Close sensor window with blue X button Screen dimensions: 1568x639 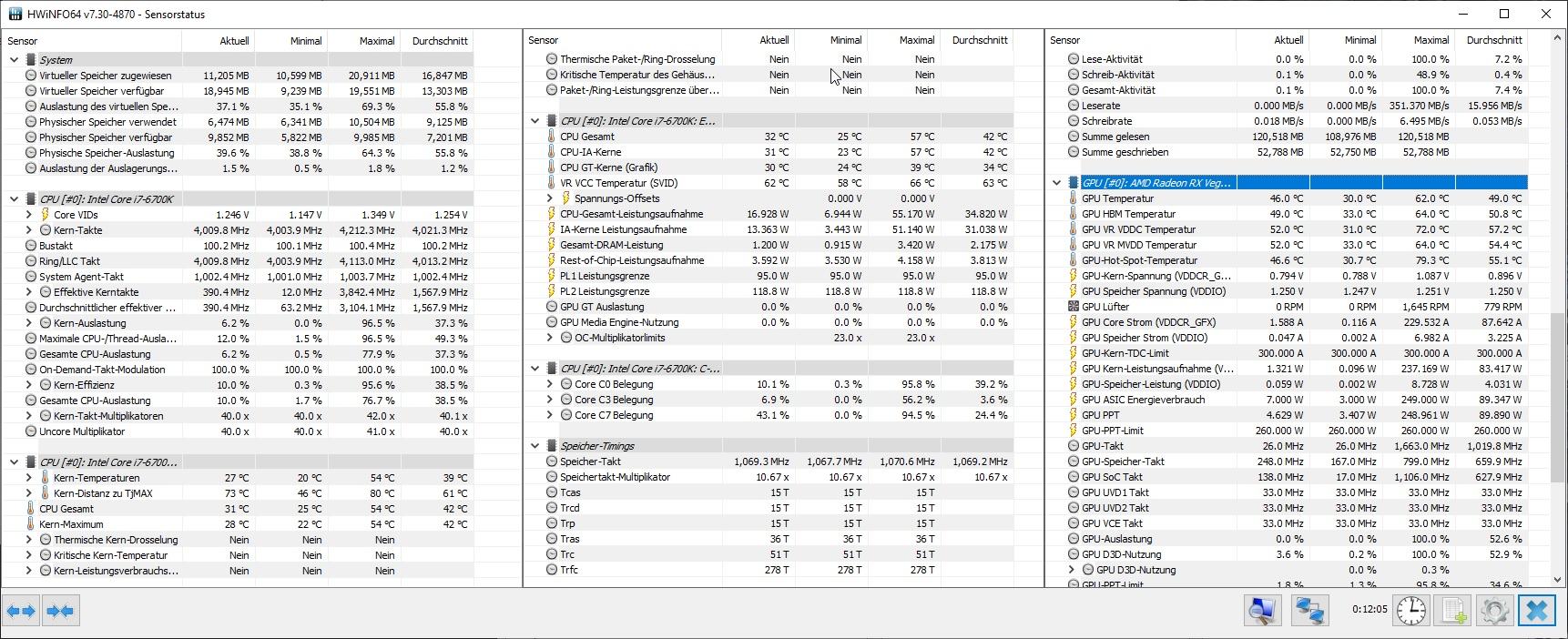click(x=1537, y=611)
